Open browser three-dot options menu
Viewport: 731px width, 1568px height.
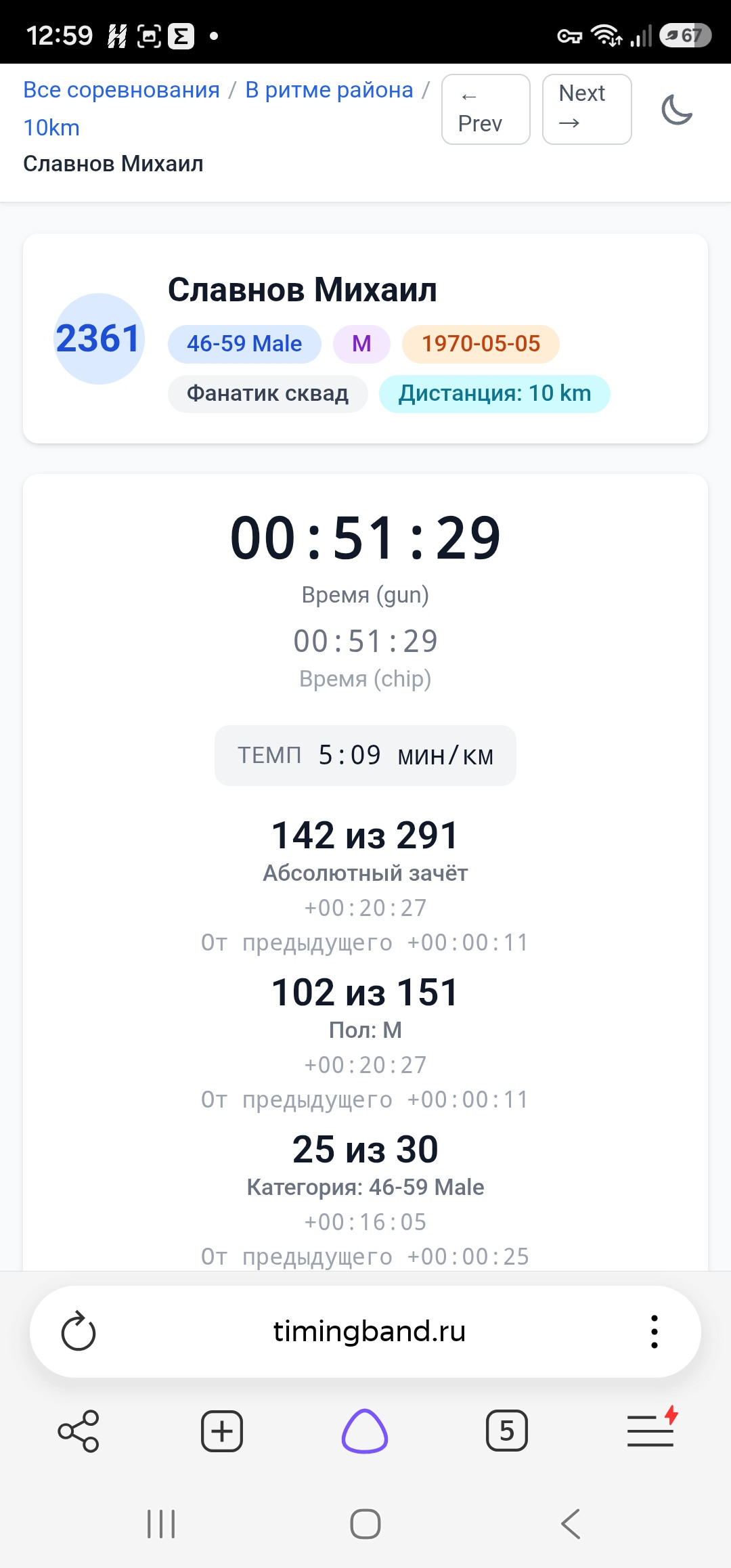click(x=654, y=1332)
